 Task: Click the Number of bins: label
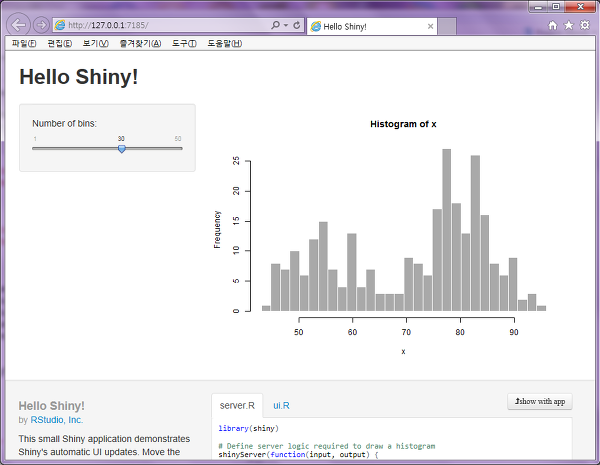tap(64, 123)
